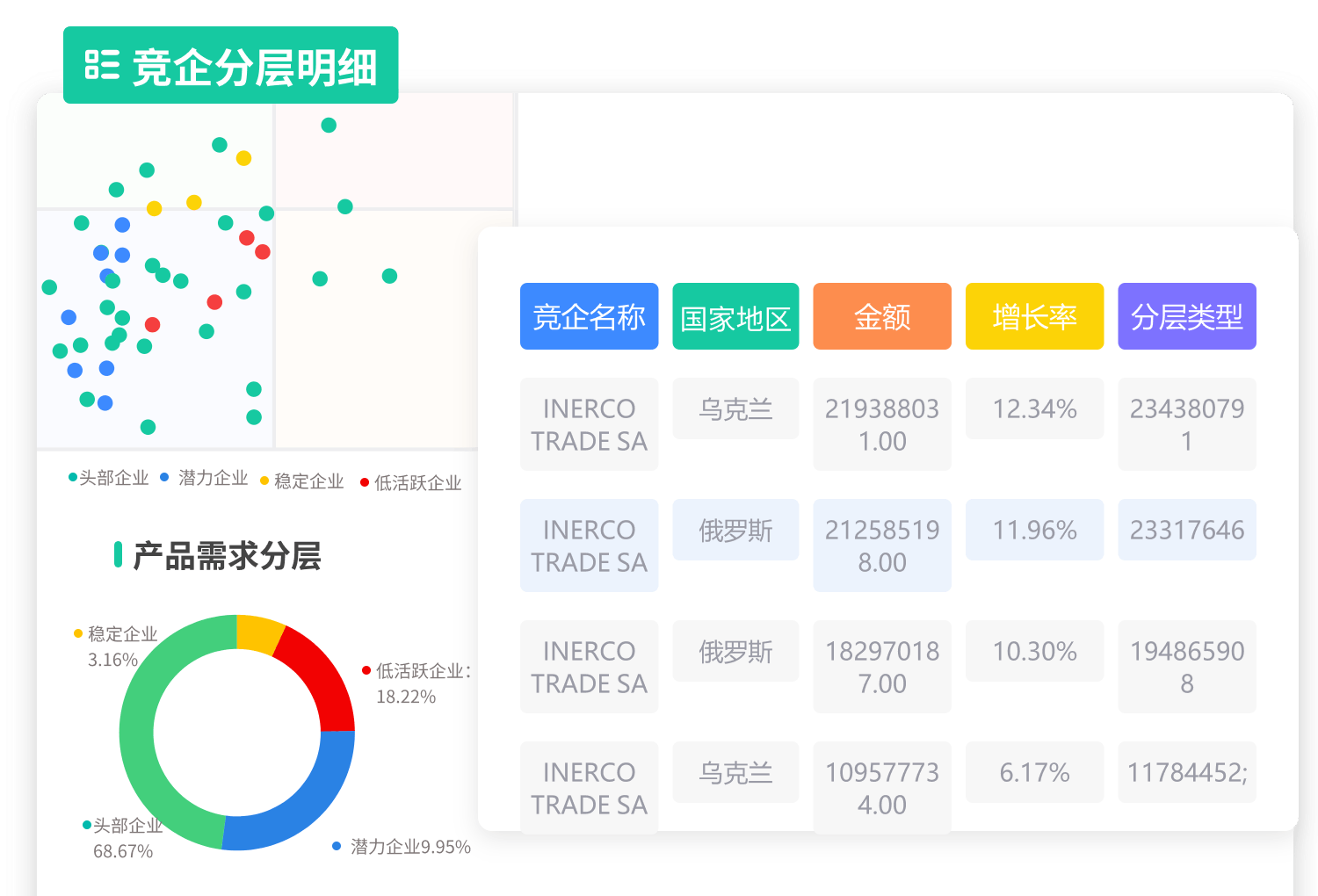Image resolution: width=1318 pixels, height=896 pixels.
Task: Toggle the 稳定企业 scatter legend item
Action: click(x=302, y=481)
